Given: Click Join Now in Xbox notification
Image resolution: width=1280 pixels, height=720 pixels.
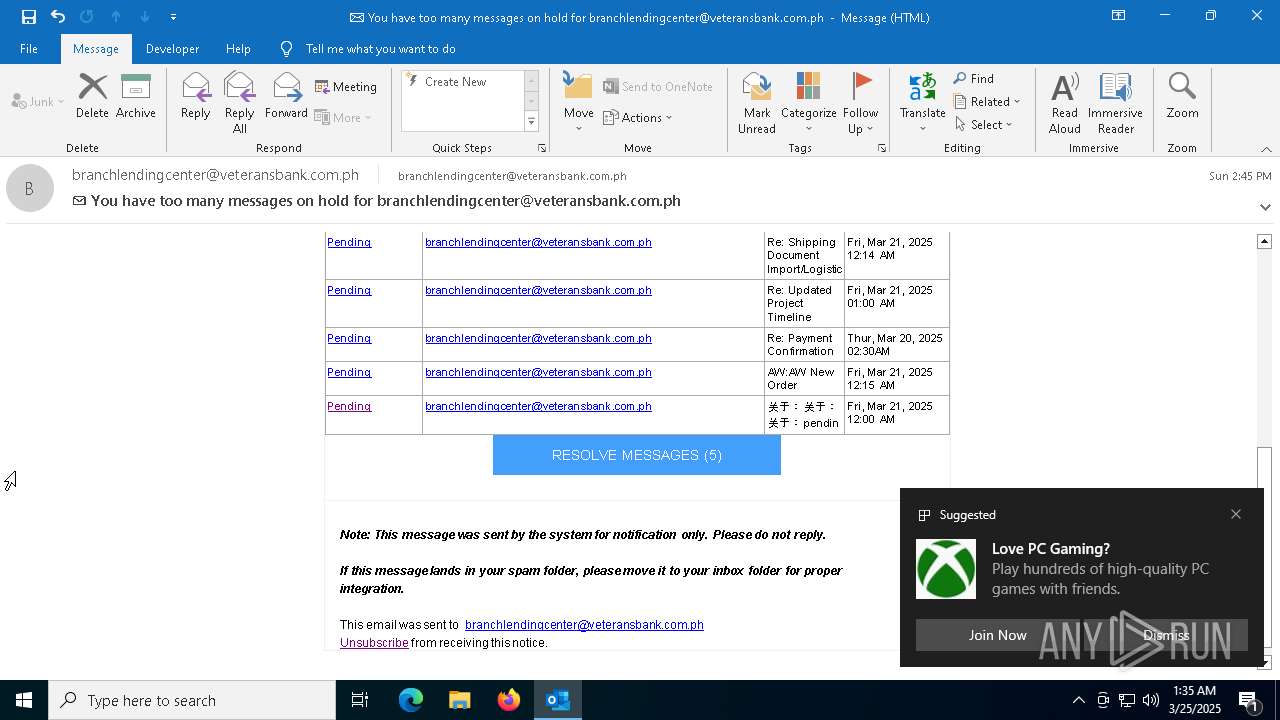Looking at the screenshot, I should tap(997, 635).
